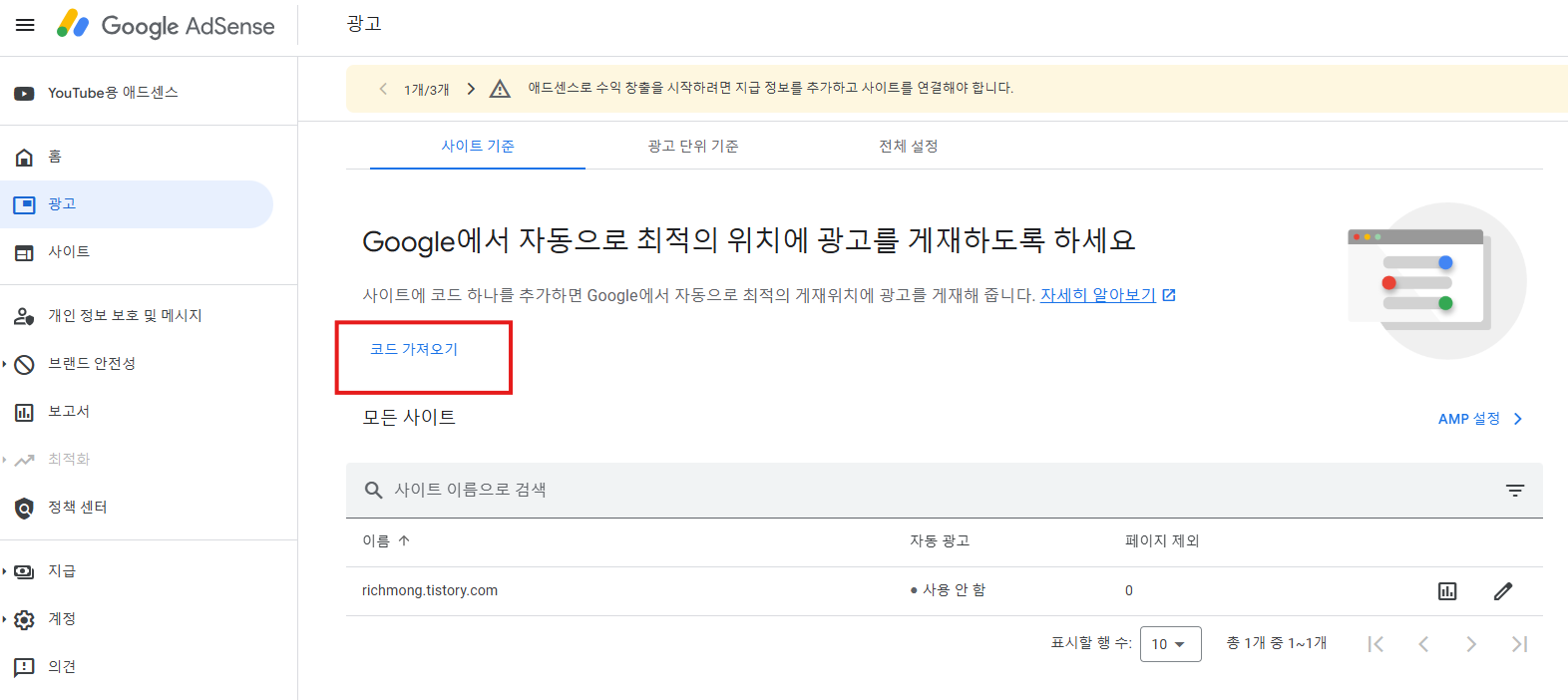The width and height of the screenshot is (1568, 700).
Task: Click the external link icon after 자세히 알아보기
Action: pos(1169,295)
